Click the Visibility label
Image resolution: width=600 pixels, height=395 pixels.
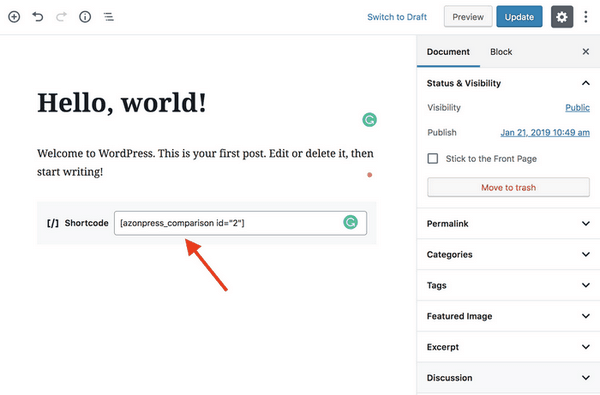444,108
